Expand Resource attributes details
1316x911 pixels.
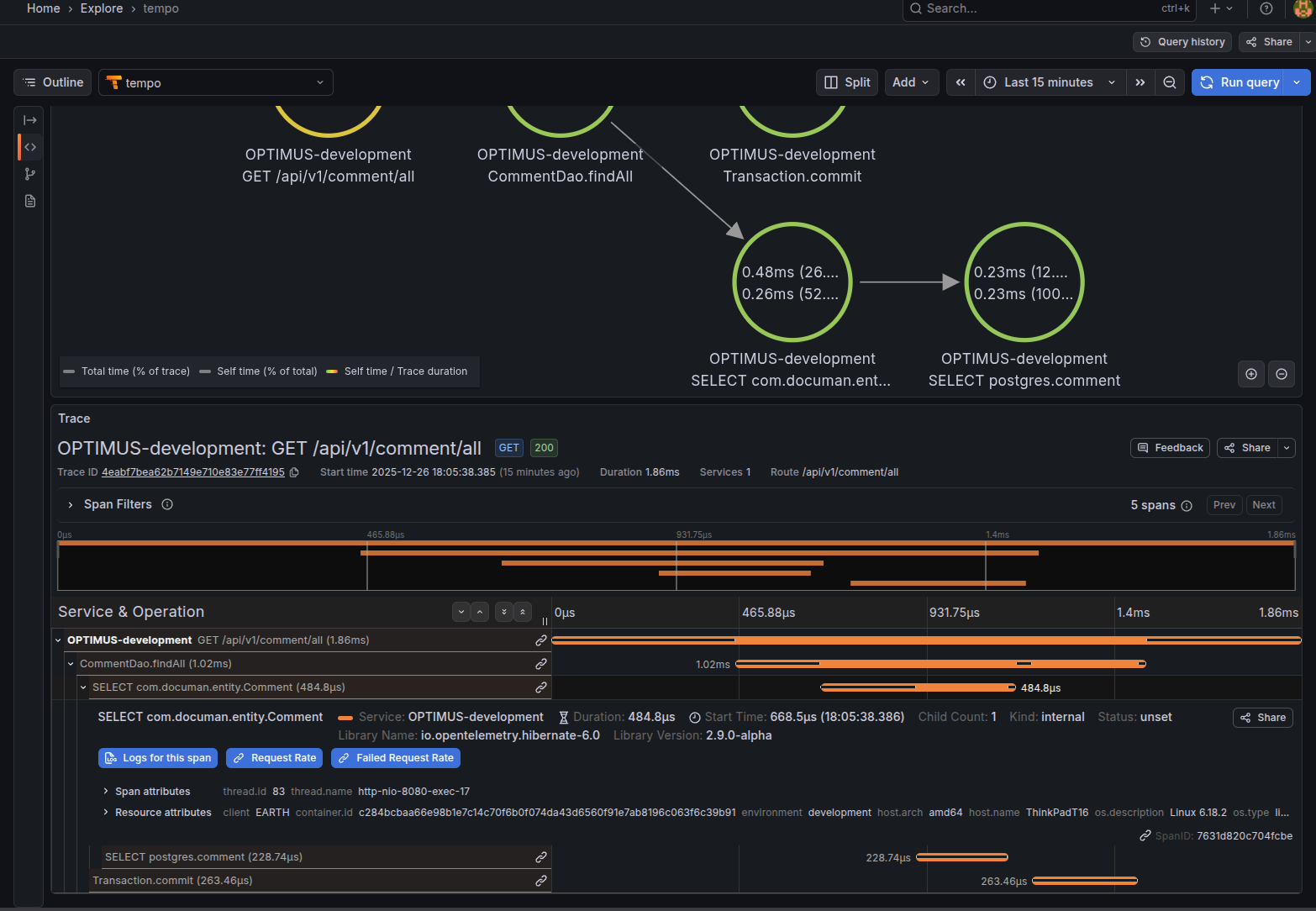click(x=106, y=813)
